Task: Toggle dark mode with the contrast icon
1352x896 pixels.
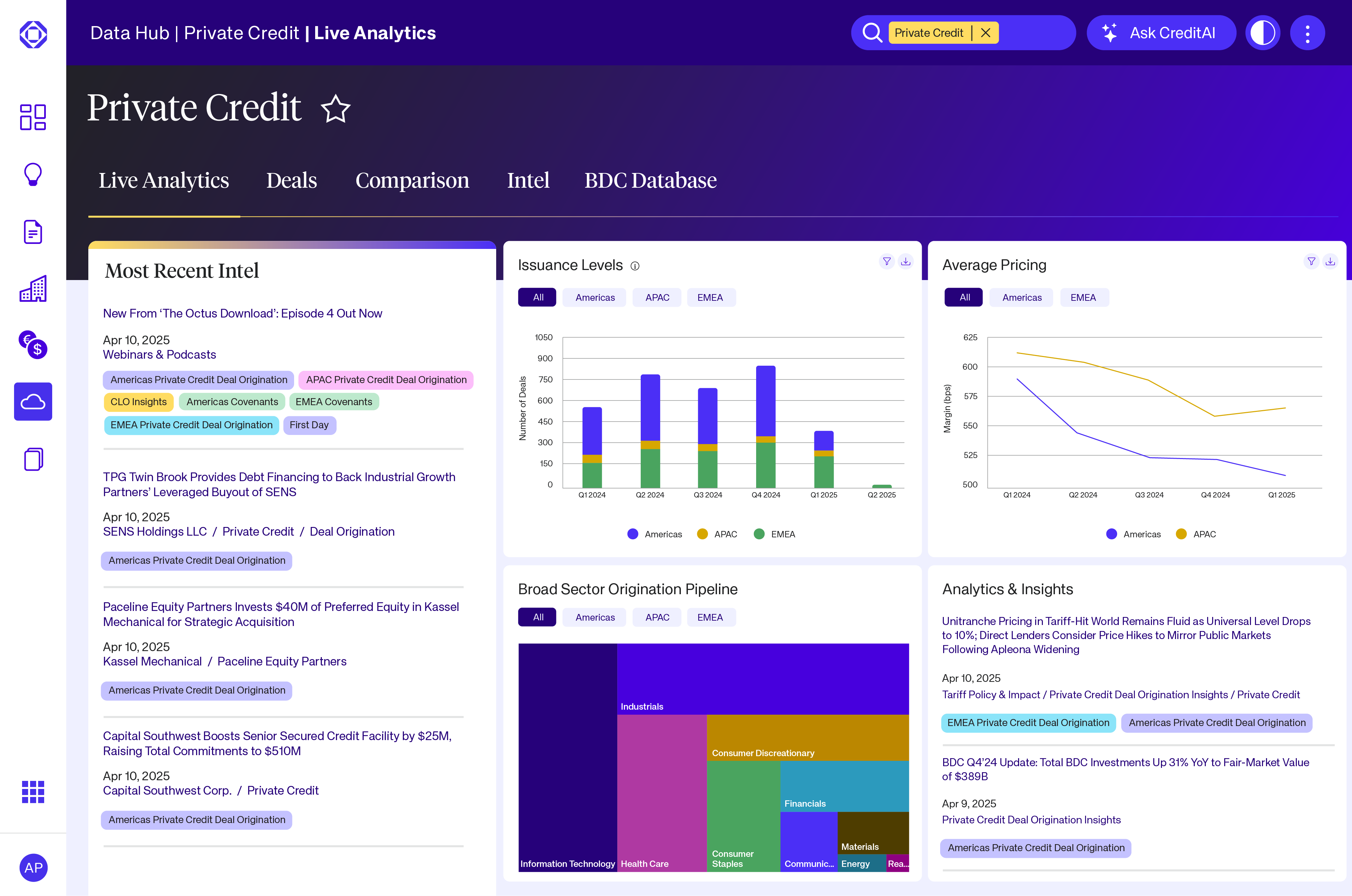Action: [1262, 32]
